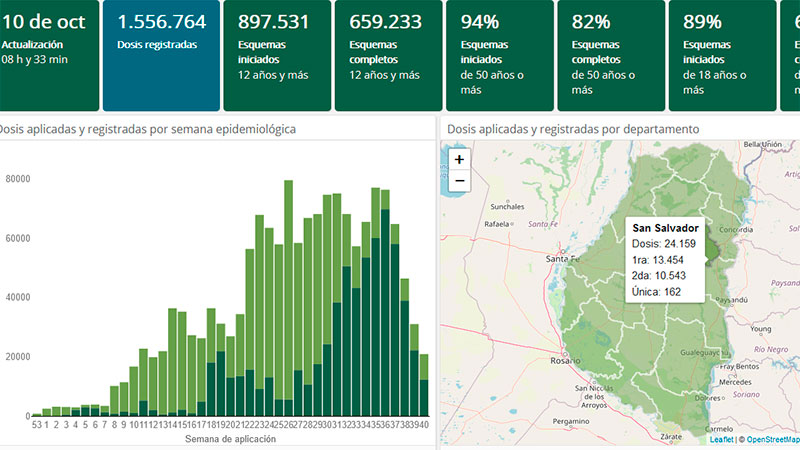The width and height of the screenshot is (800, 450).
Task: Click the tallest bar at week 26
Action: tap(288, 300)
